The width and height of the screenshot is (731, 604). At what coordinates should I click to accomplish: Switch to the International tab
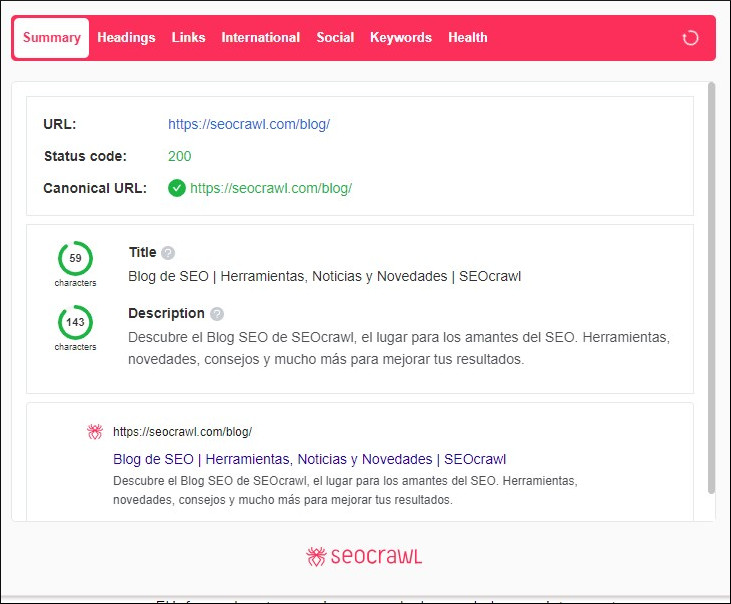[x=261, y=38]
